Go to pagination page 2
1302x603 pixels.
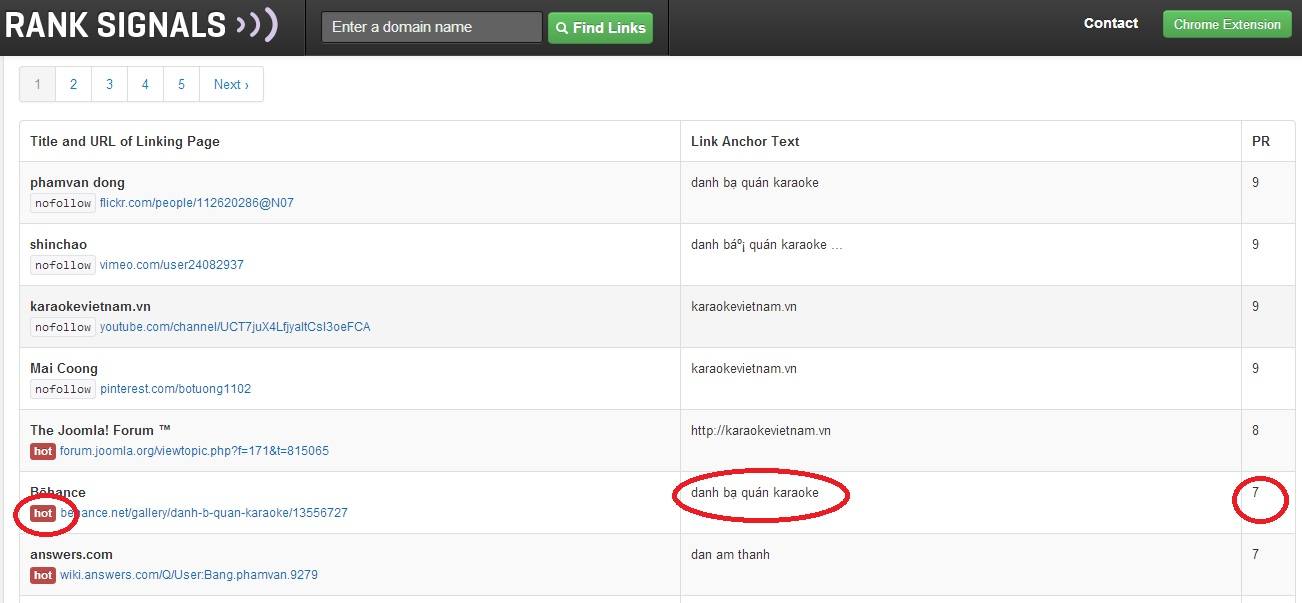click(73, 85)
